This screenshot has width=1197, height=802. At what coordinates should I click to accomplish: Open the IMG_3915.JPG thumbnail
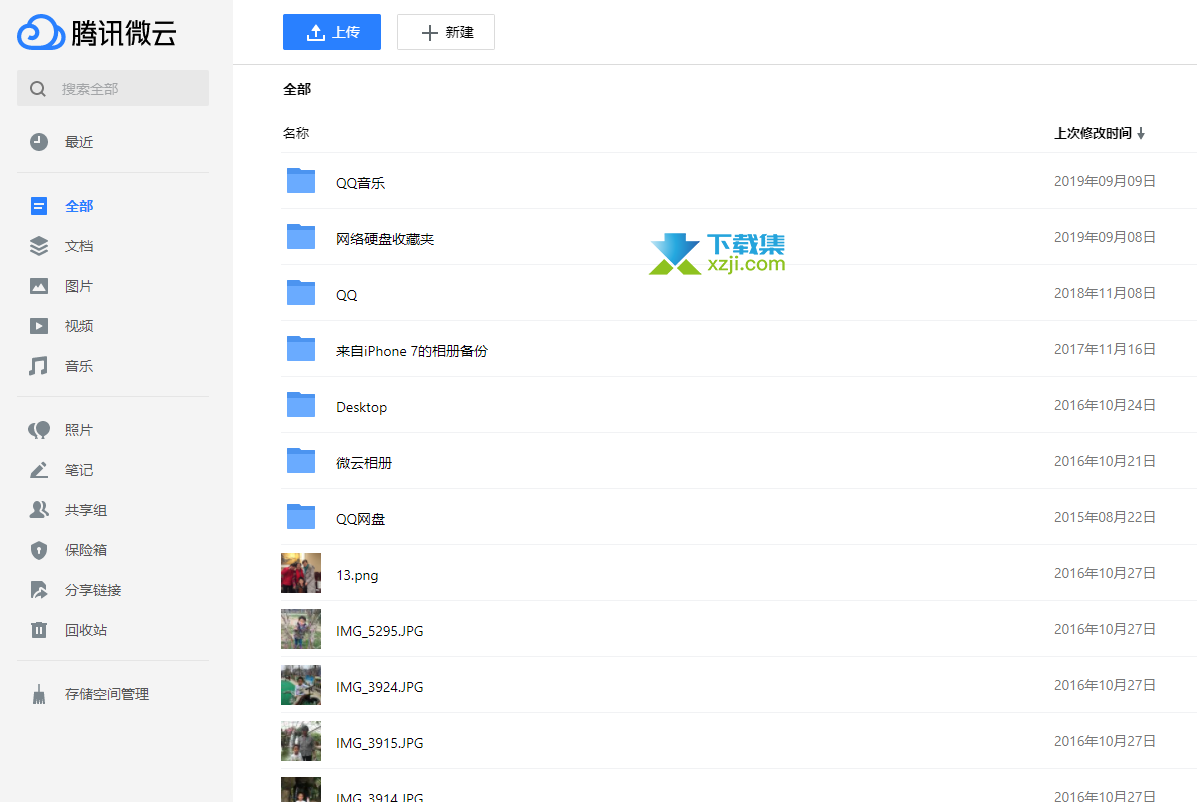click(301, 741)
